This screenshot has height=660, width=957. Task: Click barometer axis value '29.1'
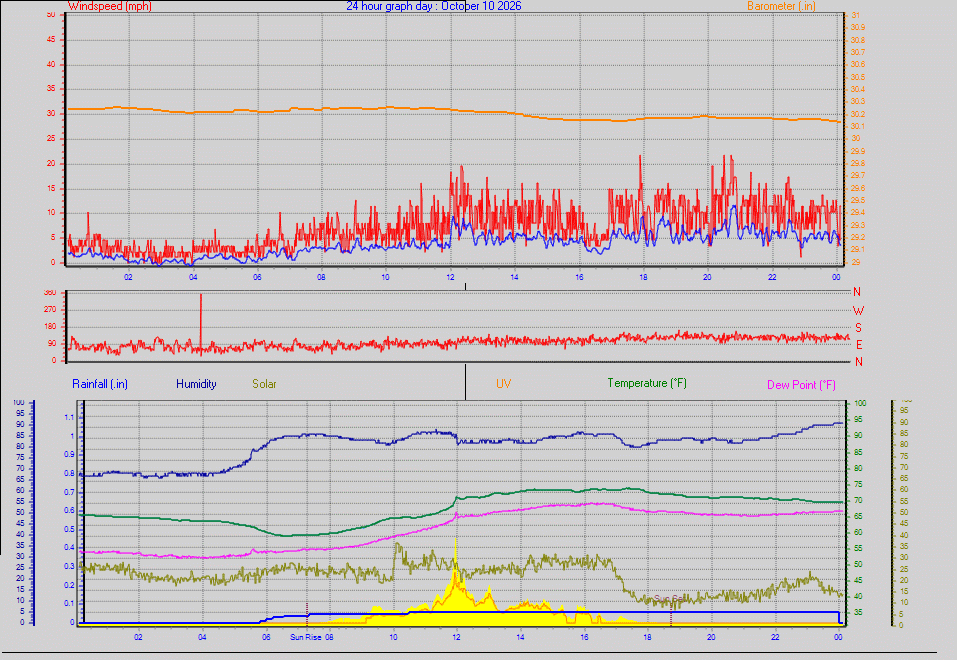point(858,250)
